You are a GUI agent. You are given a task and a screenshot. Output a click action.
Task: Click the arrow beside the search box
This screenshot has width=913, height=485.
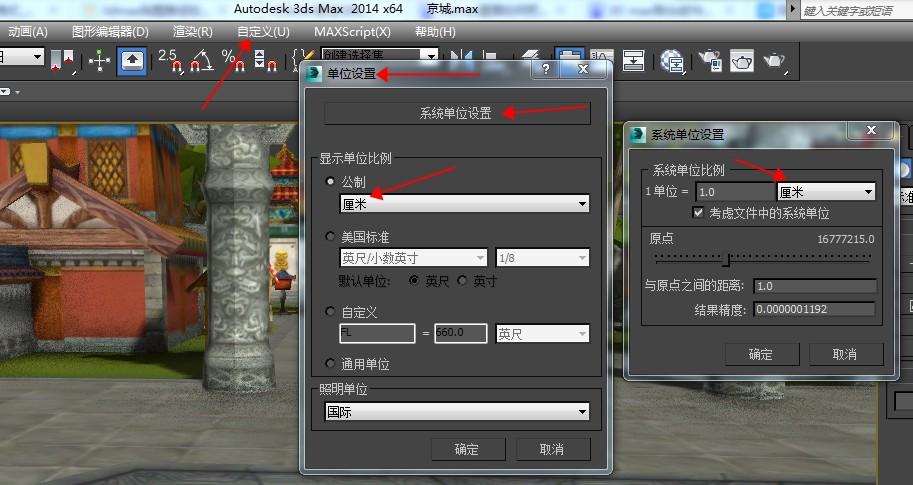coord(792,9)
